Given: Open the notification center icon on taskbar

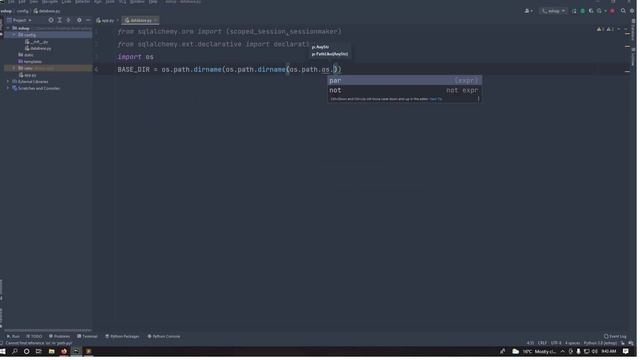Looking at the screenshot, I should (x=626, y=352).
